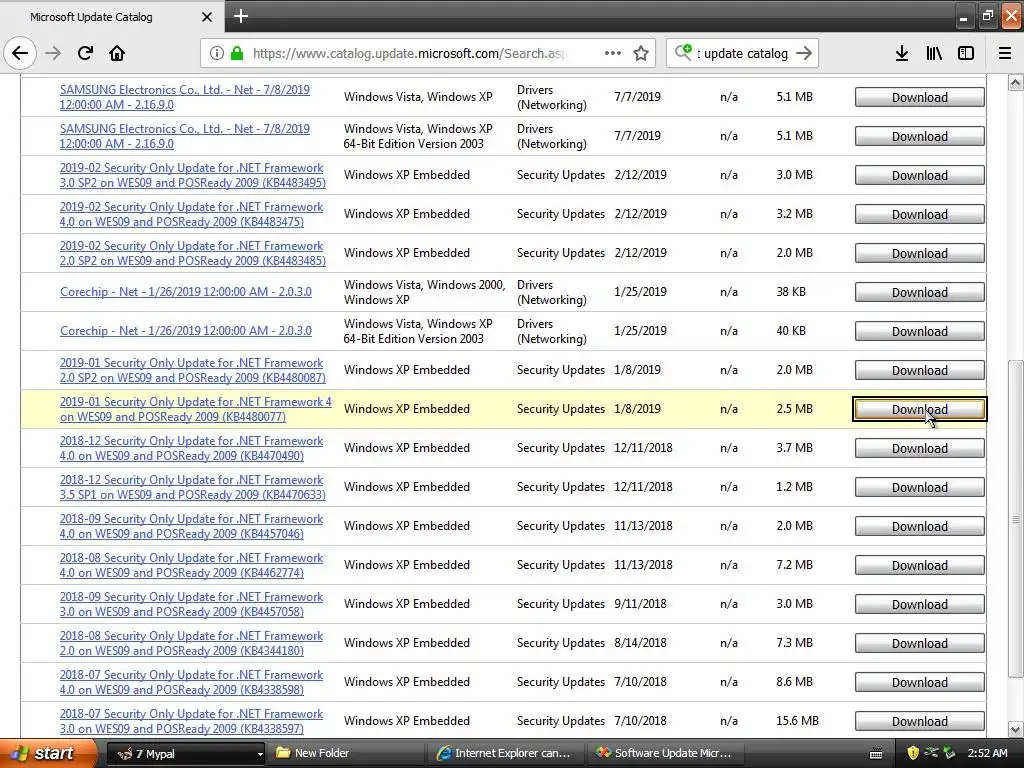Show site information icon in address bar
This screenshot has width=1024, height=768.
216,53
